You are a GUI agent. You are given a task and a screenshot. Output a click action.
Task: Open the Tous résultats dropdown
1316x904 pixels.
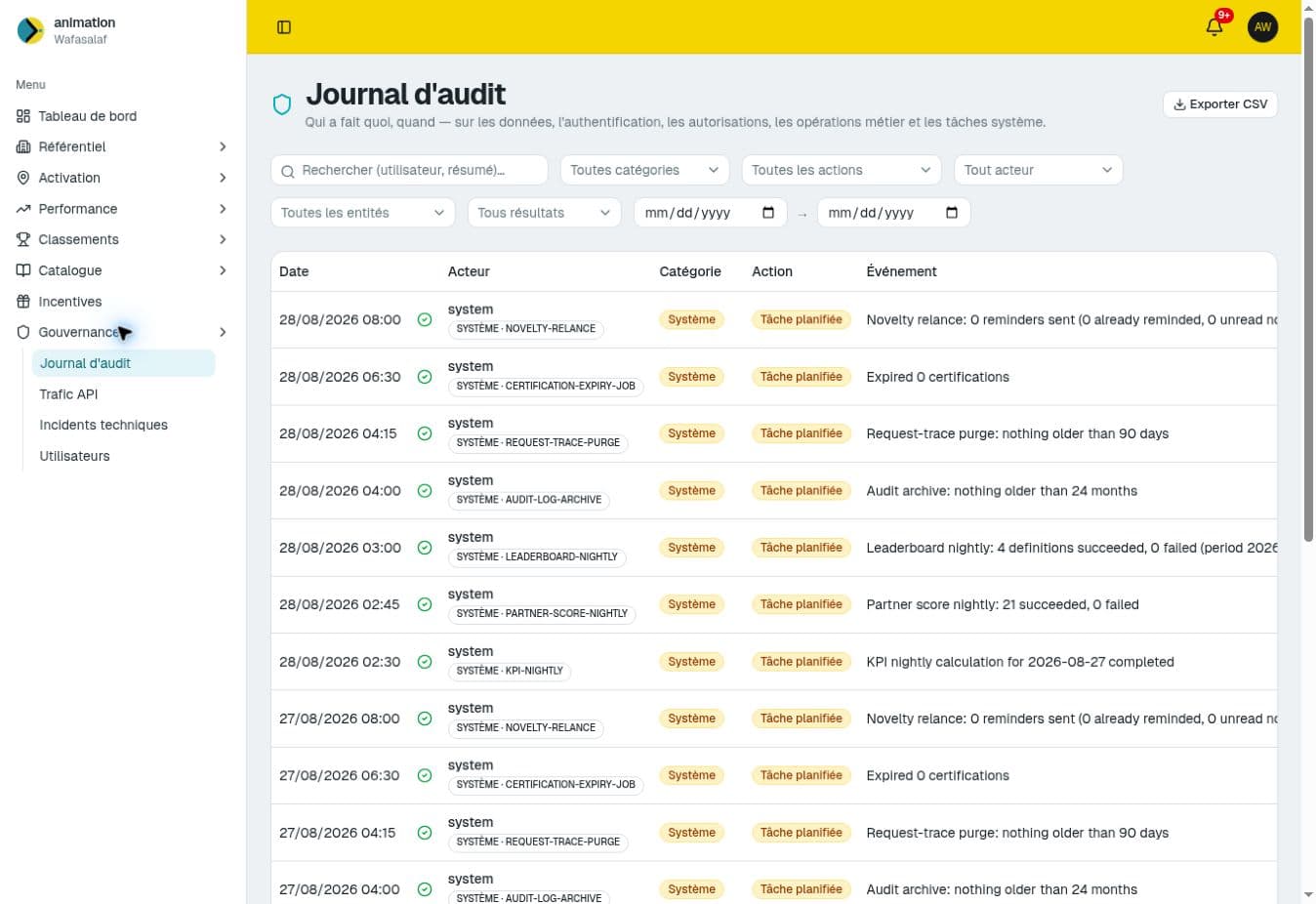point(544,213)
